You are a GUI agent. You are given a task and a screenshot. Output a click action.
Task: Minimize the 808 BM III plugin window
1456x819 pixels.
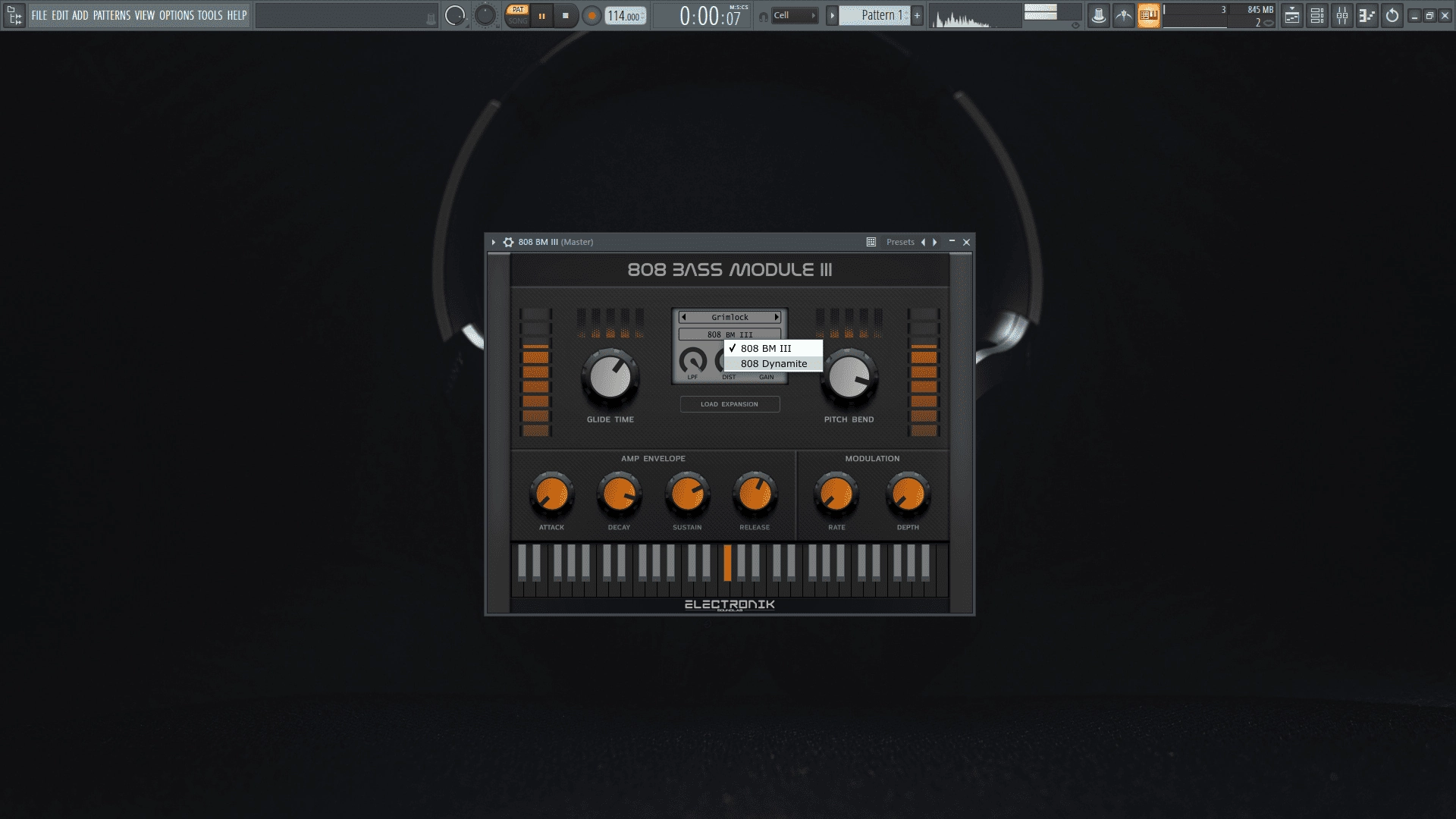952,241
